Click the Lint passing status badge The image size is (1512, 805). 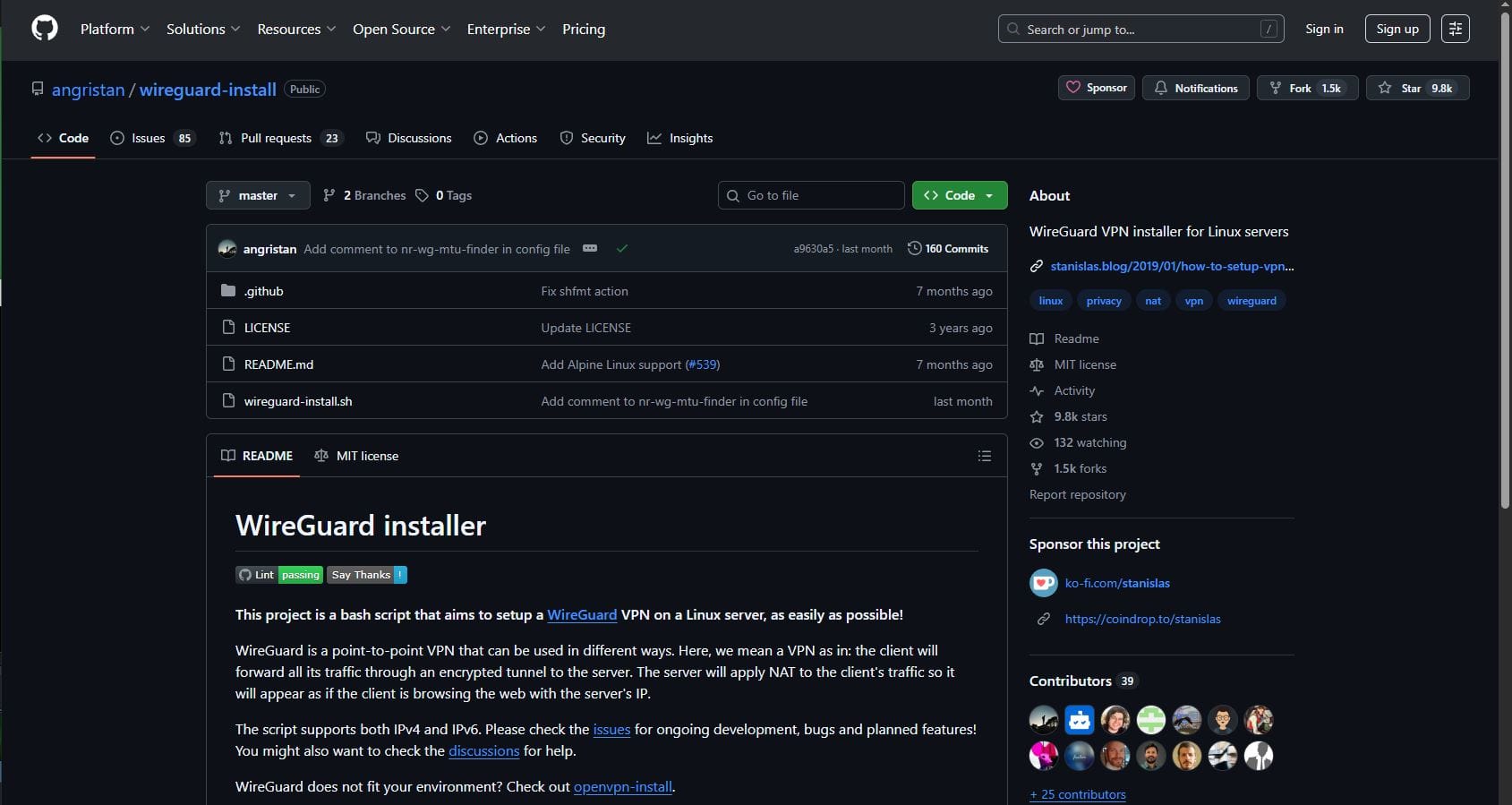pyautogui.click(x=278, y=575)
